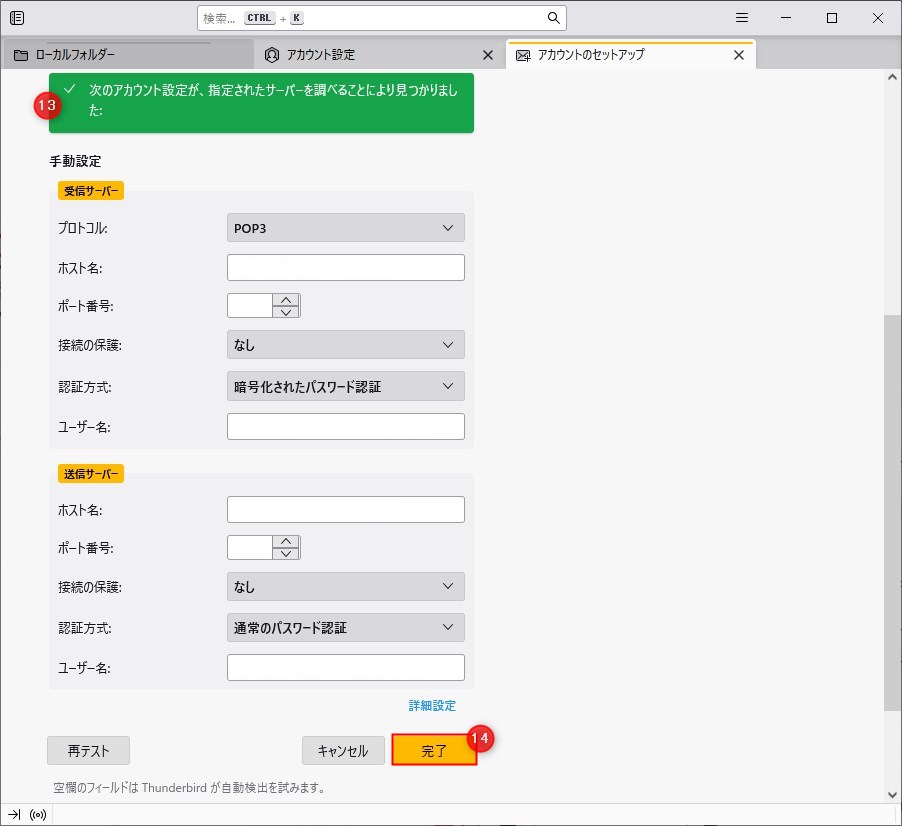The width and height of the screenshot is (902, 826).
Task: Click the search magnifier icon
Action: (553, 18)
